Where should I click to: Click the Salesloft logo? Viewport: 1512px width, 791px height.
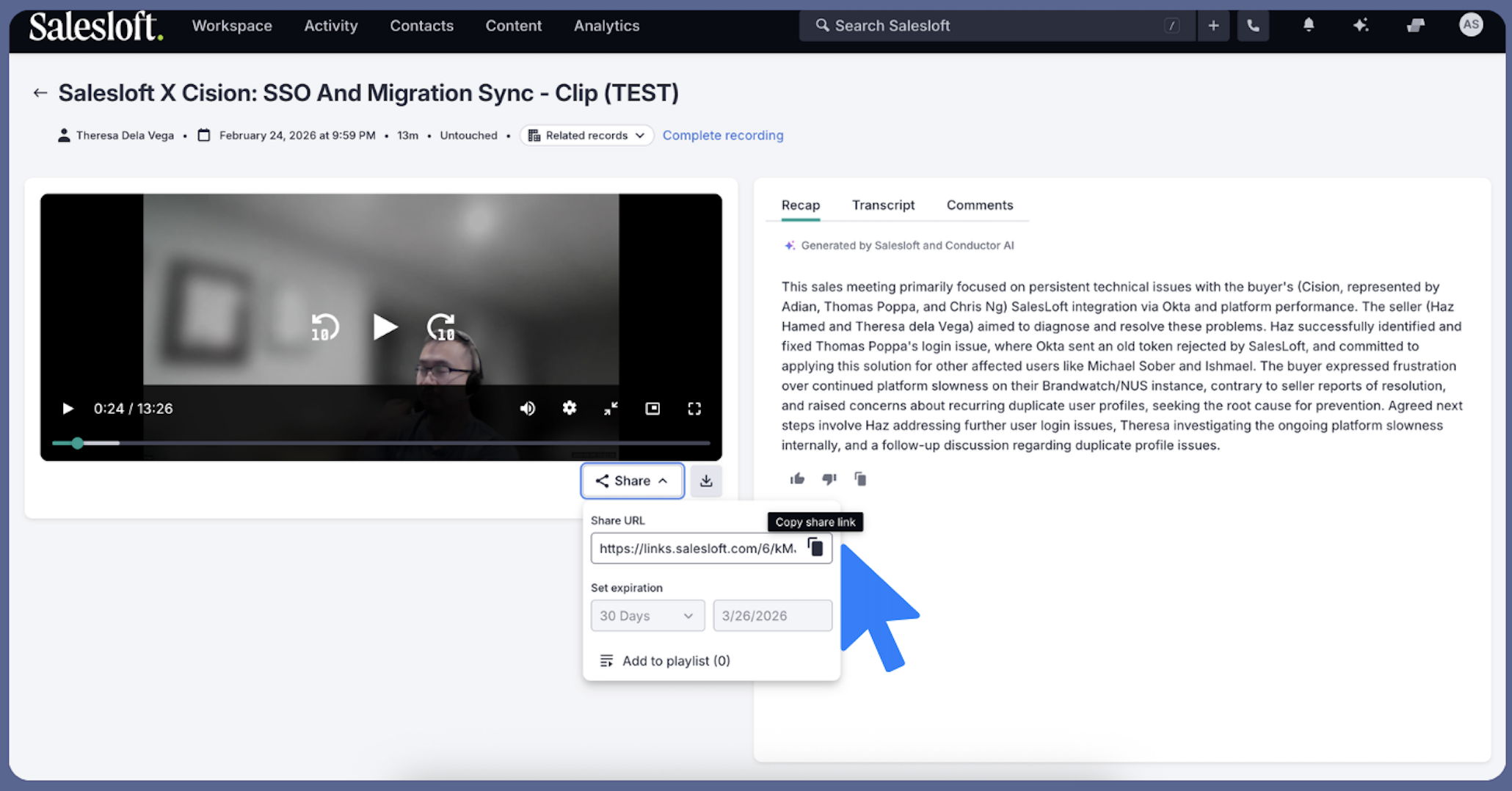(x=95, y=26)
